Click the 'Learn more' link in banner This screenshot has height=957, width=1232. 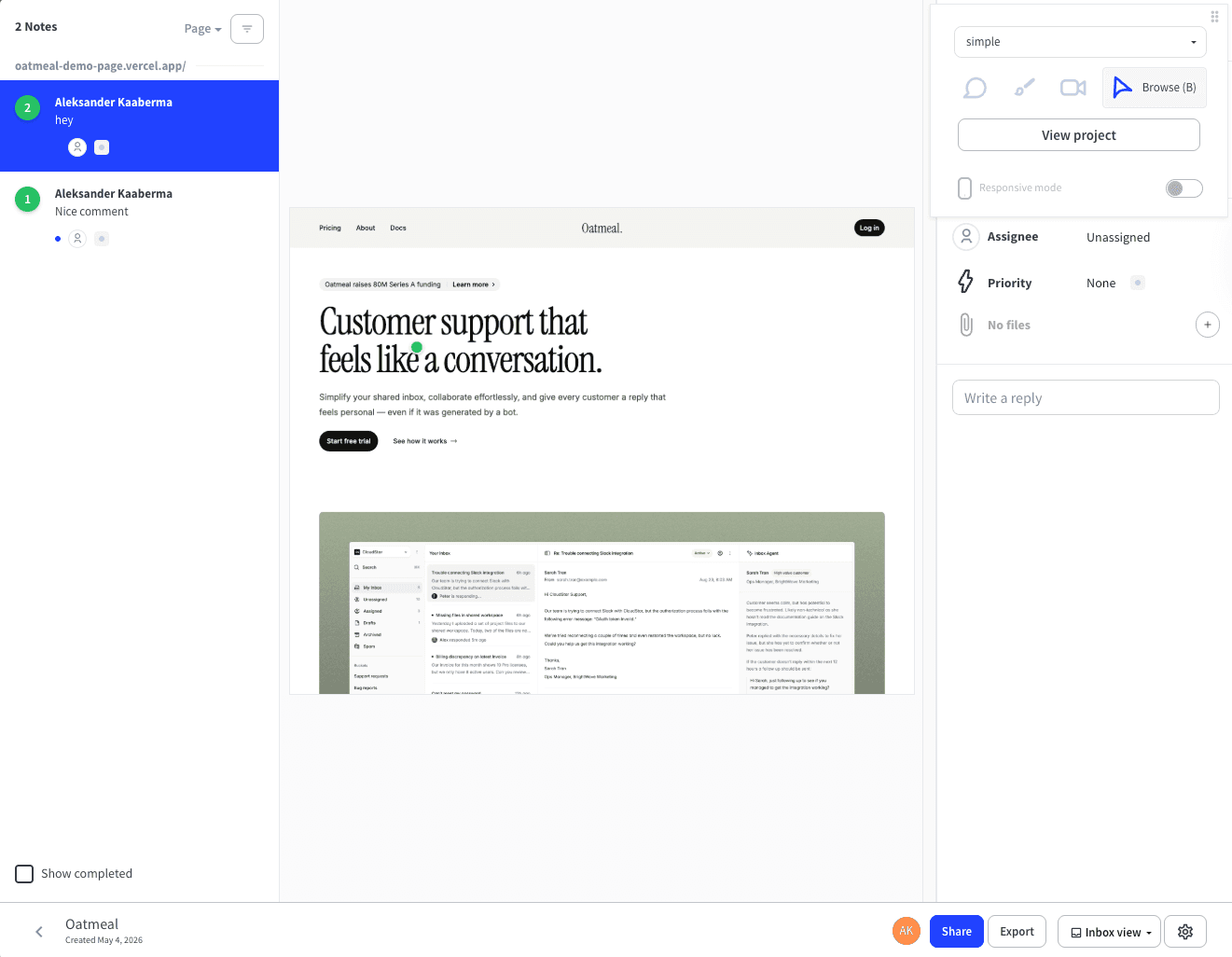click(x=474, y=284)
